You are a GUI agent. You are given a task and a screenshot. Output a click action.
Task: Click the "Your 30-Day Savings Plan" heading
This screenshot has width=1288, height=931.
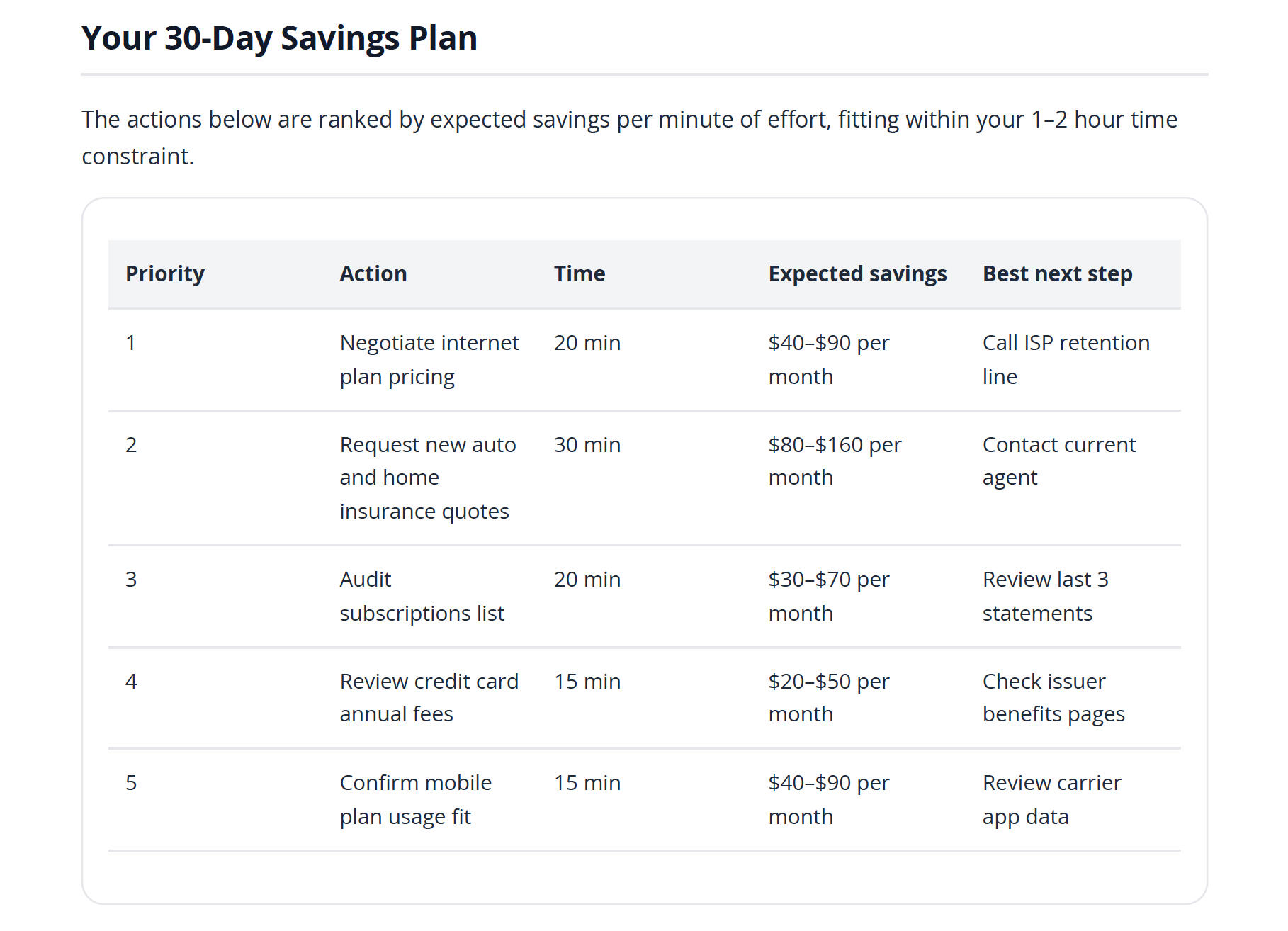click(279, 38)
